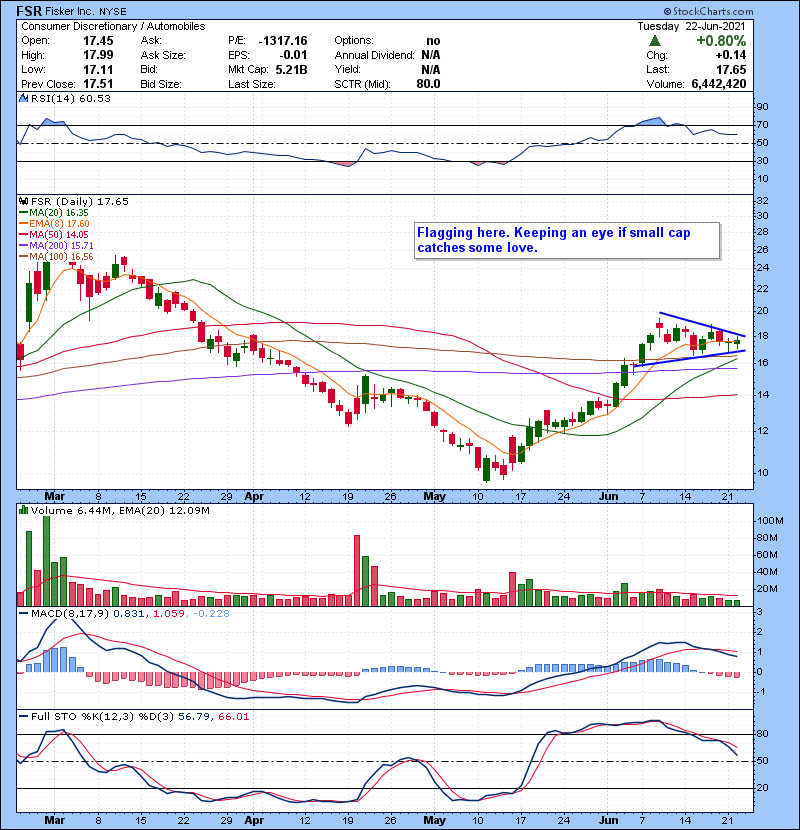
Task: Click the 100M label on the volume axis
Action: tap(770, 521)
